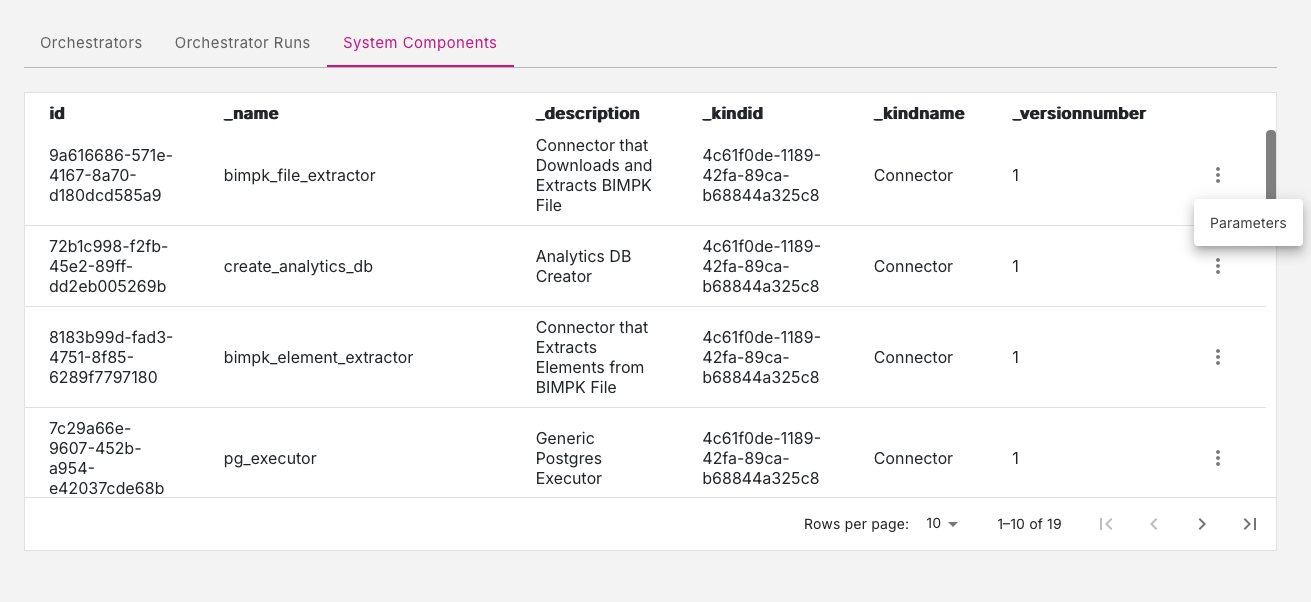Click the _description column header
The width and height of the screenshot is (1311, 602).
click(x=587, y=113)
